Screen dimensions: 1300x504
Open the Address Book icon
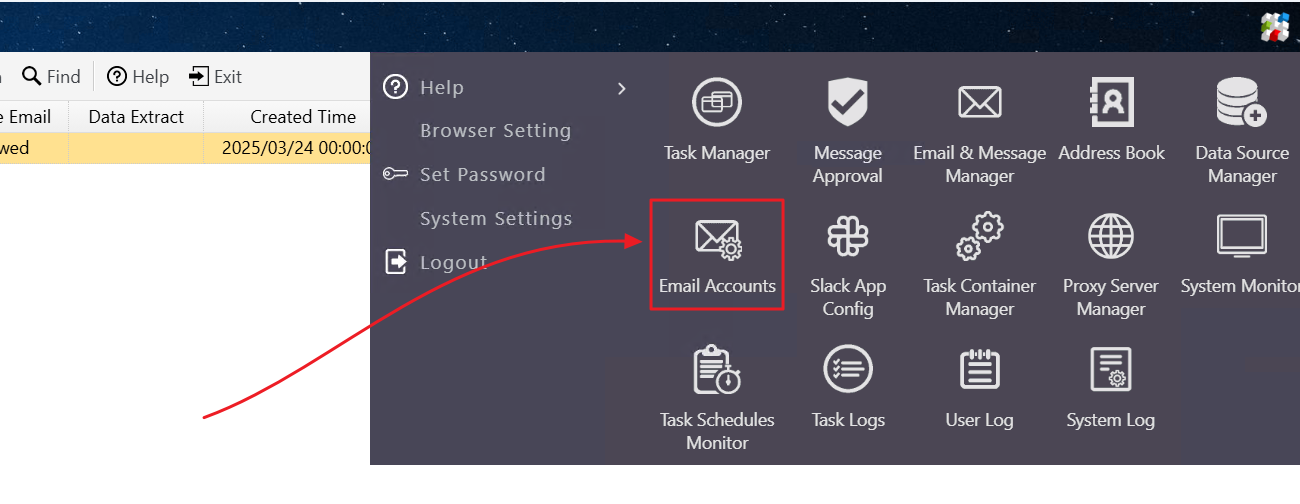click(x=1111, y=102)
